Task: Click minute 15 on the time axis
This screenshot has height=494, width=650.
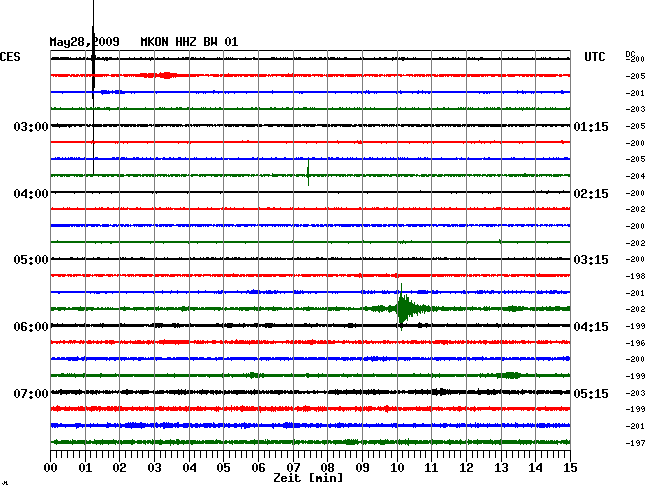Action: click(570, 468)
